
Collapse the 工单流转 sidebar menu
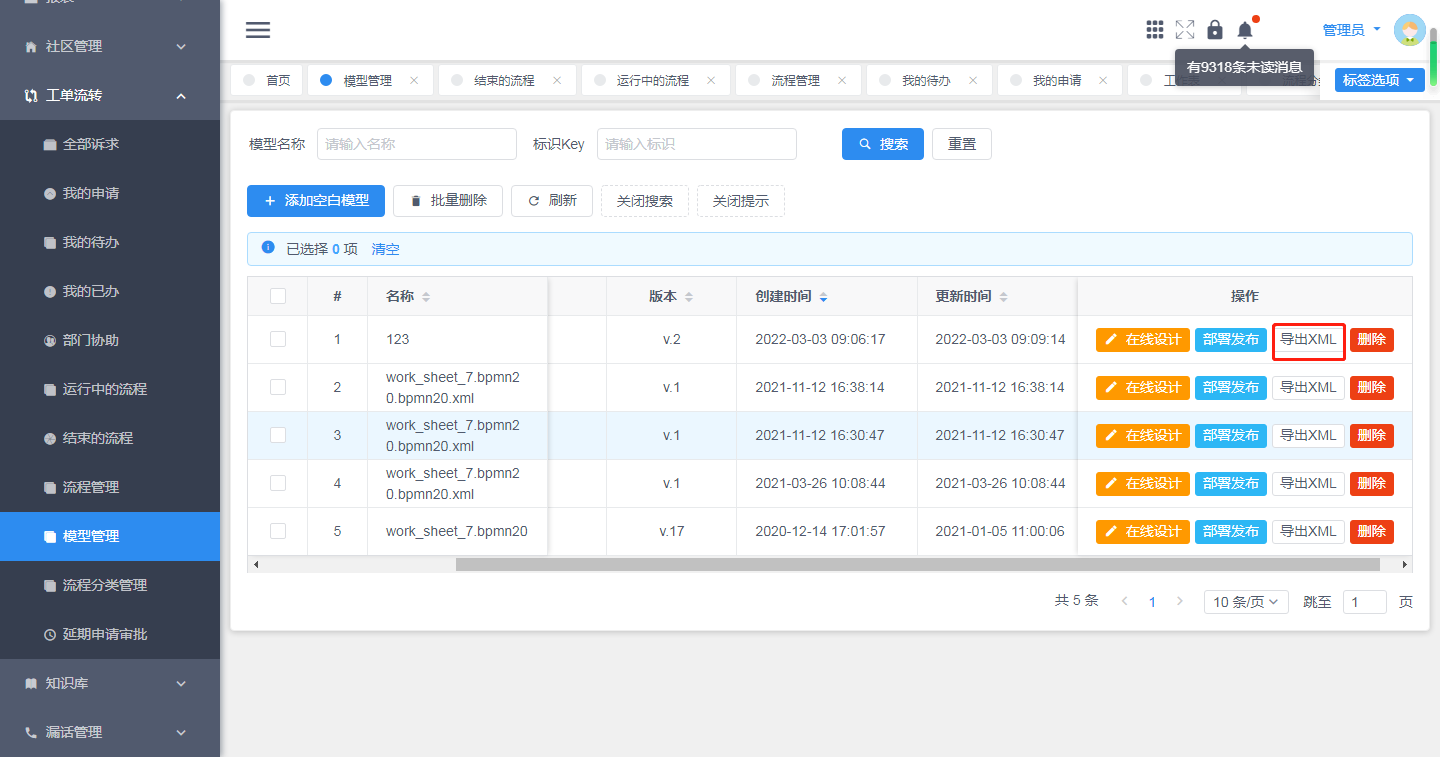[x=181, y=96]
